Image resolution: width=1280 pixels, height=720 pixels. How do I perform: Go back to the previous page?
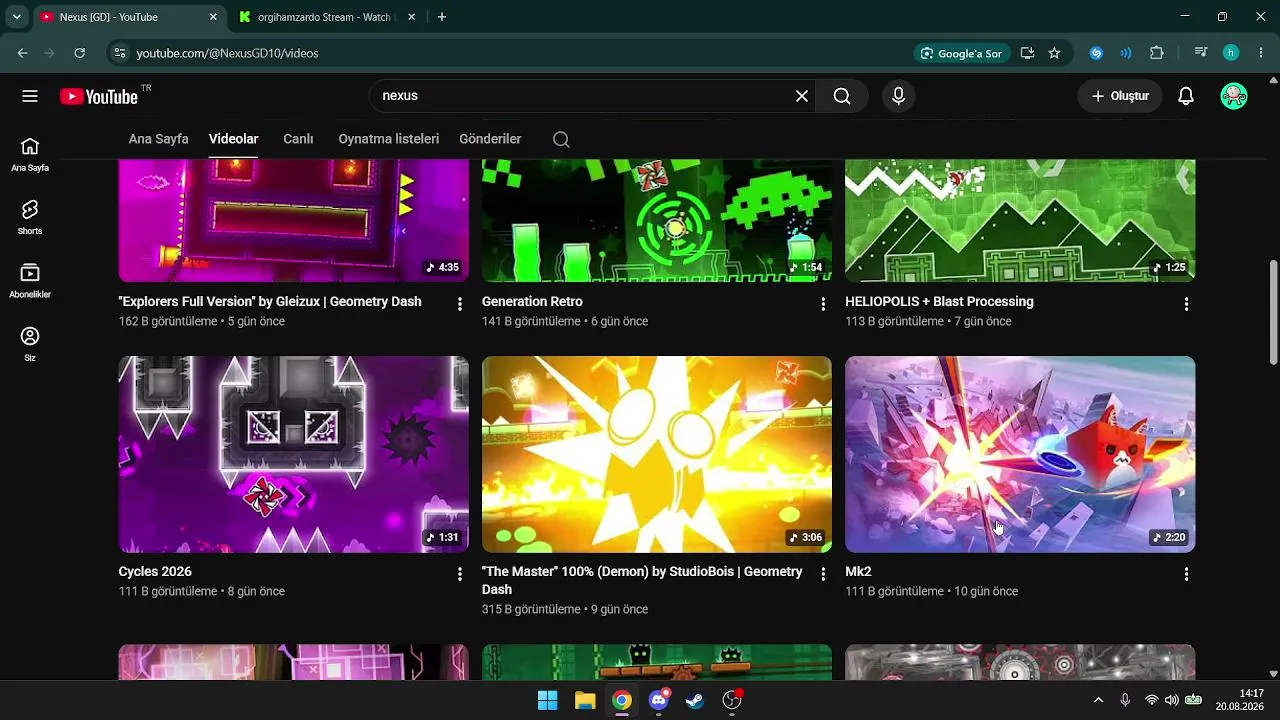pos(22,53)
